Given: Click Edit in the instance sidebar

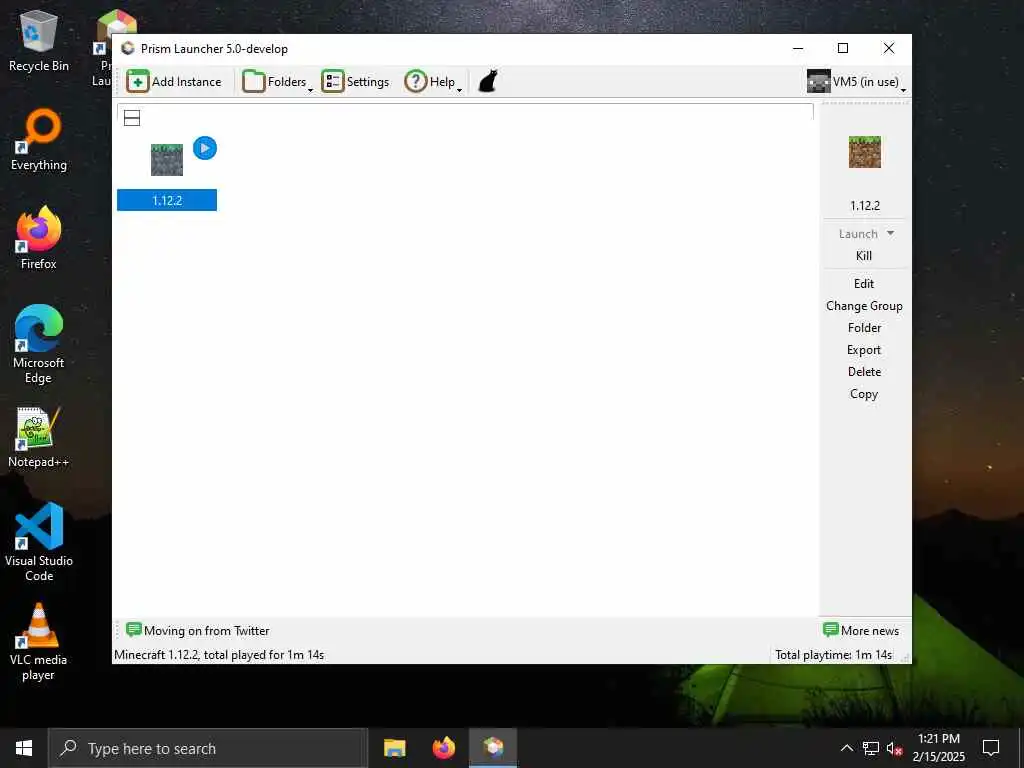Looking at the screenshot, I should pos(864,284).
